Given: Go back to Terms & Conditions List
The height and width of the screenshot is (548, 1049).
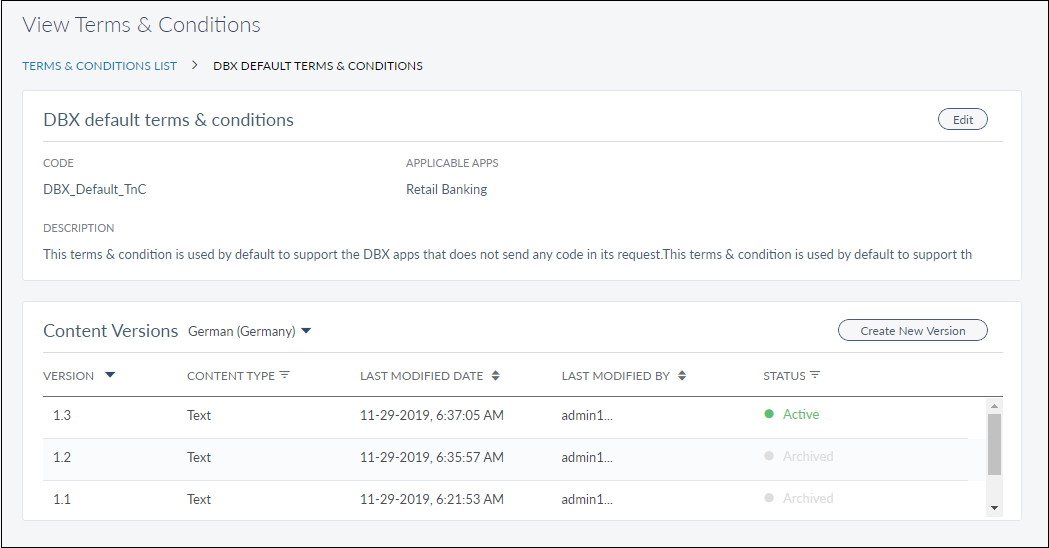Looking at the screenshot, I should (x=99, y=66).
